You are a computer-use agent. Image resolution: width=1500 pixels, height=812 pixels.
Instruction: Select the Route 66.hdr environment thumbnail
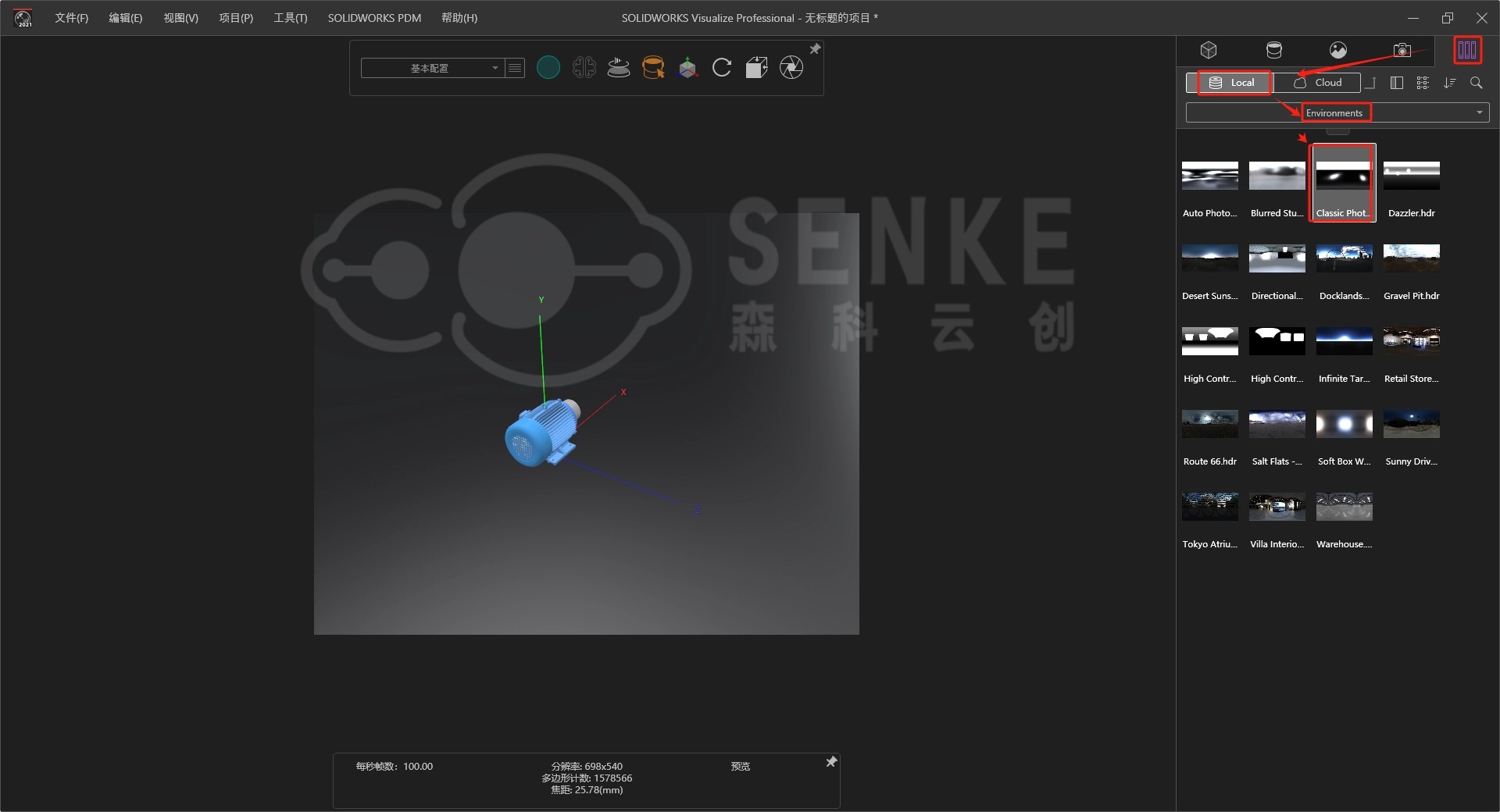coord(1209,424)
